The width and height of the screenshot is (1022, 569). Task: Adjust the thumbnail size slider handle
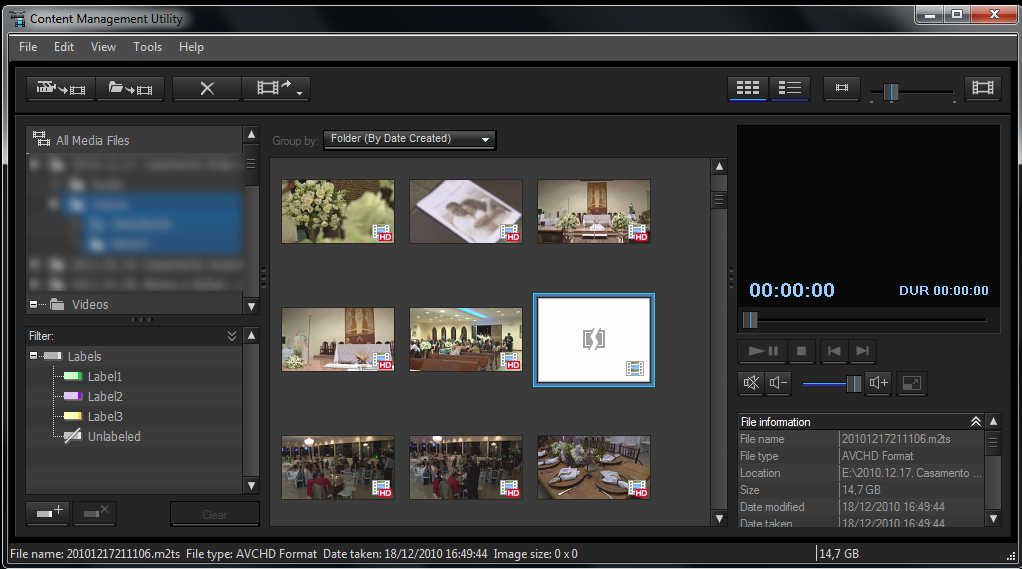pos(890,92)
